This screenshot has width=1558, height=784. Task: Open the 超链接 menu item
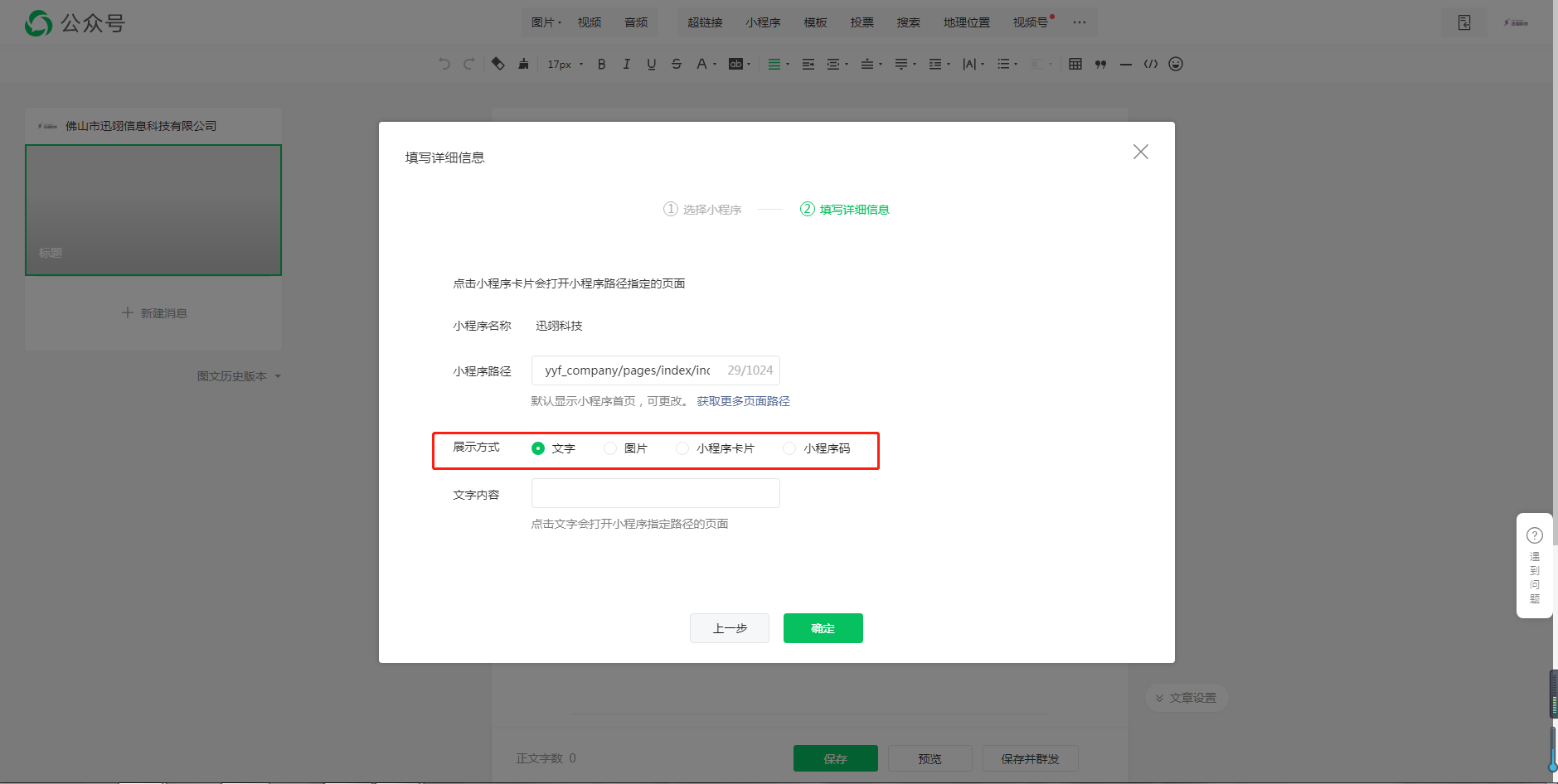point(705,22)
